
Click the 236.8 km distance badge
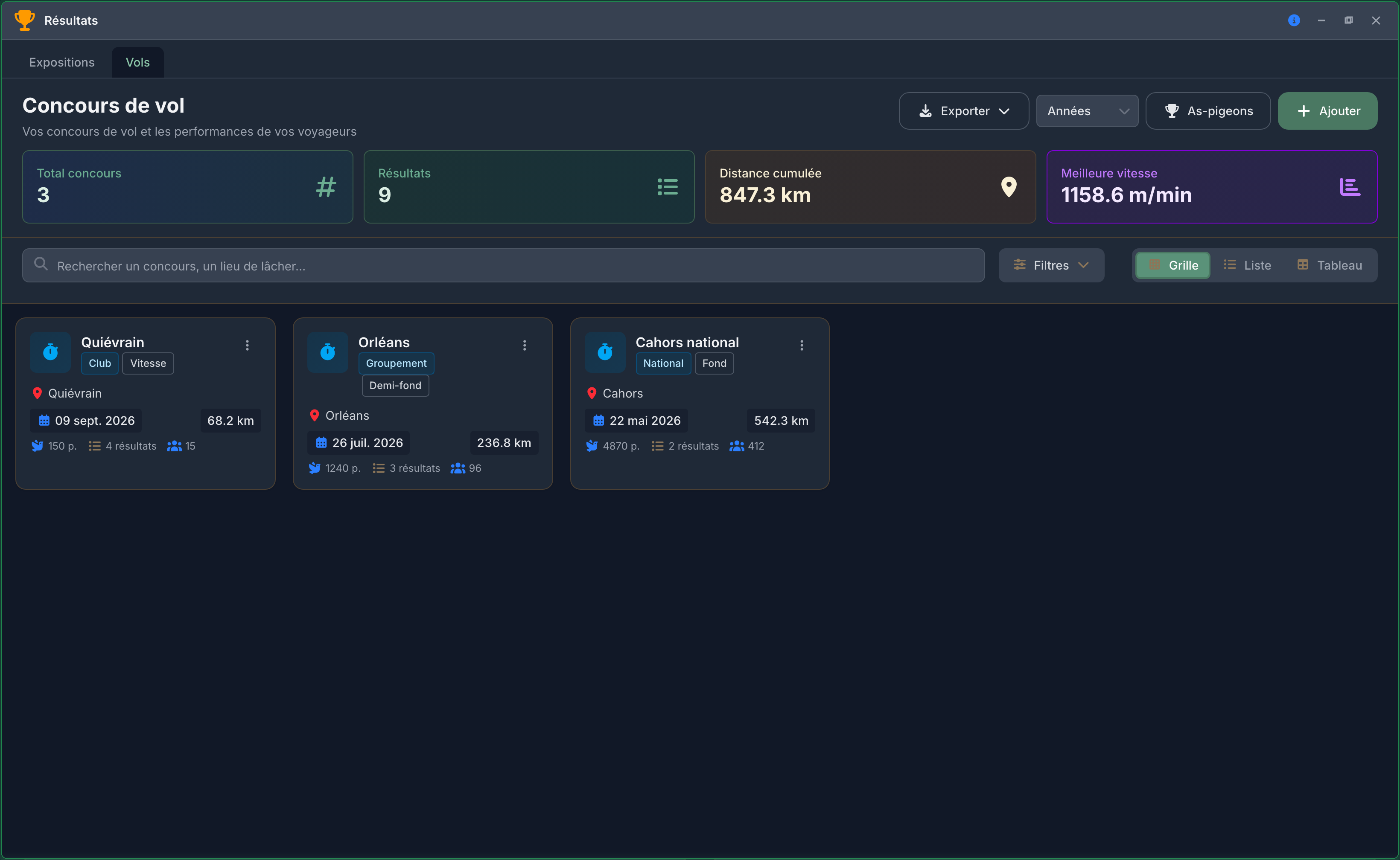click(504, 443)
